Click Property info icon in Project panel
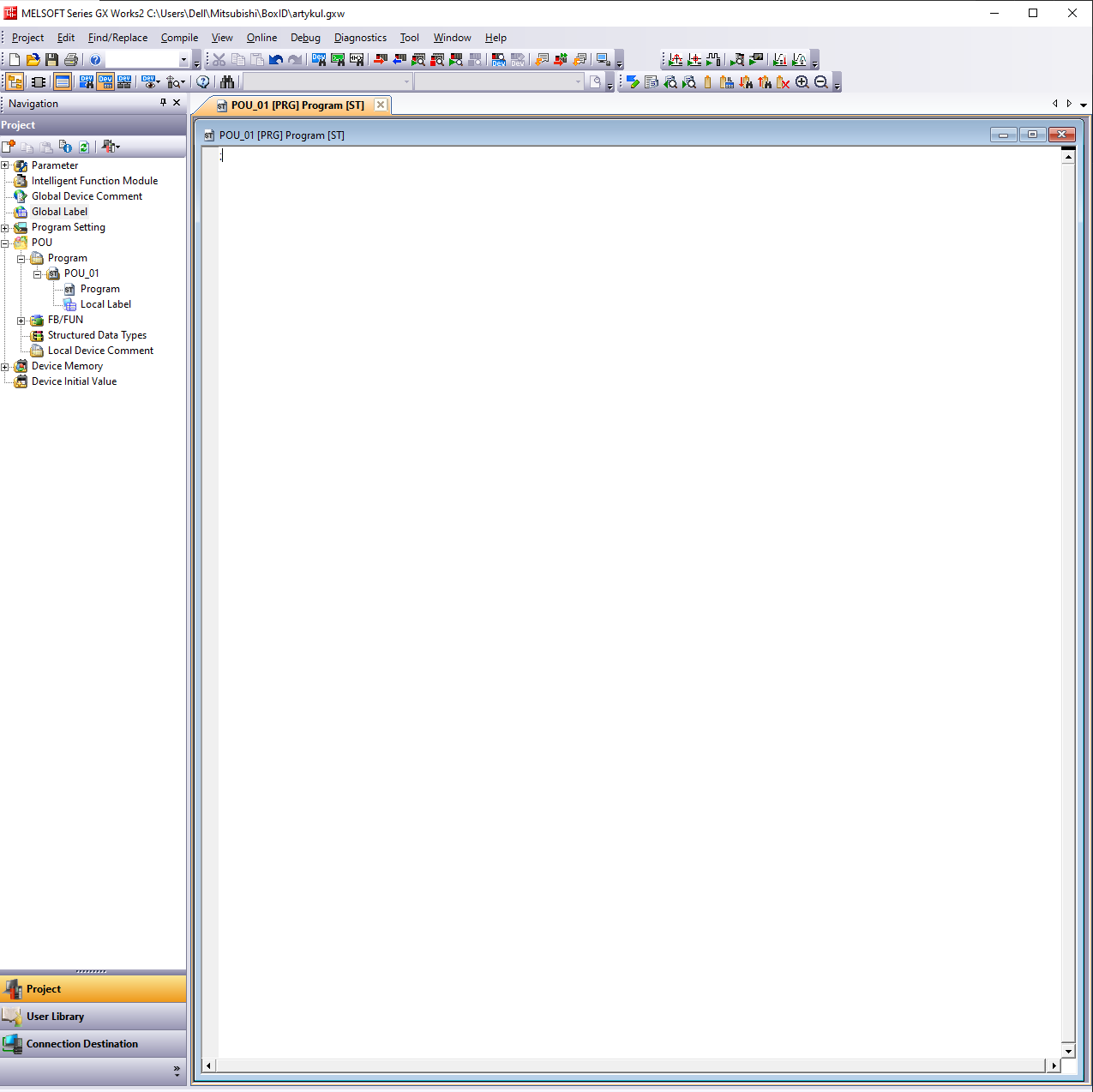 click(66, 147)
